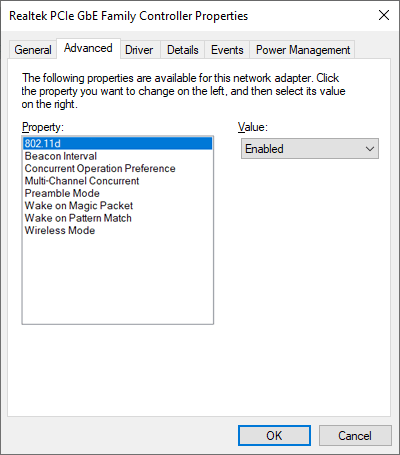The width and height of the screenshot is (400, 455).
Task: Select the Advanced tab
Action: click(x=88, y=49)
